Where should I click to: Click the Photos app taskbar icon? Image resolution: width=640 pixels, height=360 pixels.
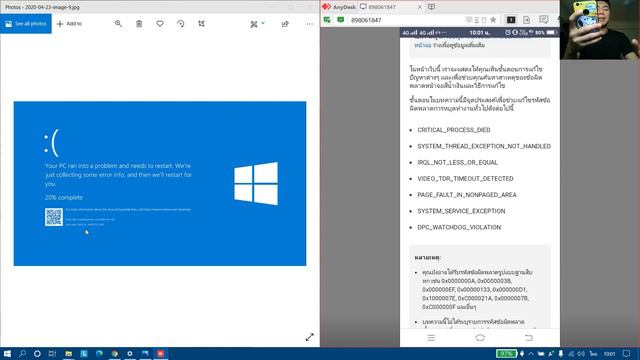tap(145, 353)
